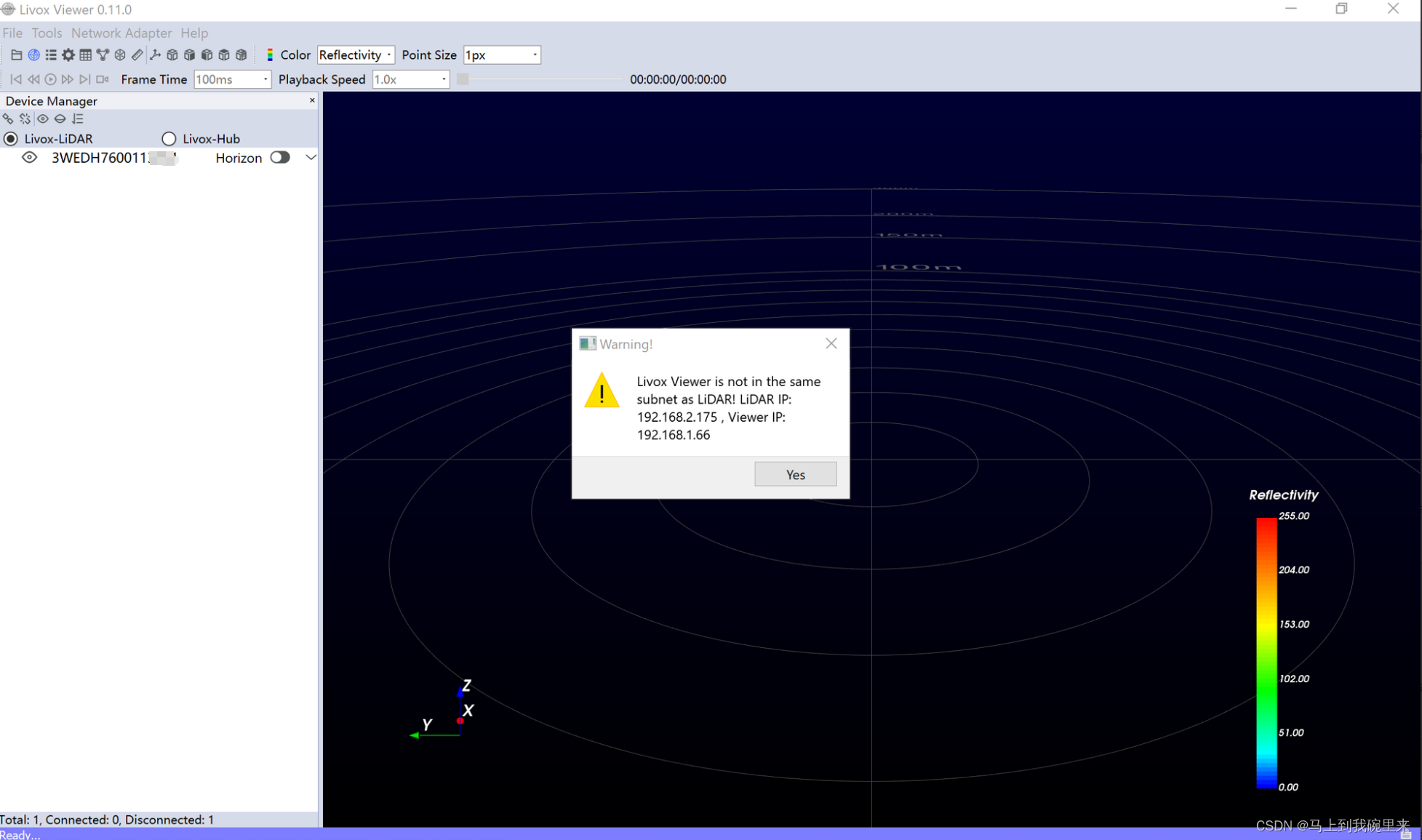This screenshot has height=840, width=1422.
Task: Open the Frame Time 100ms dropdown
Action: [232, 79]
